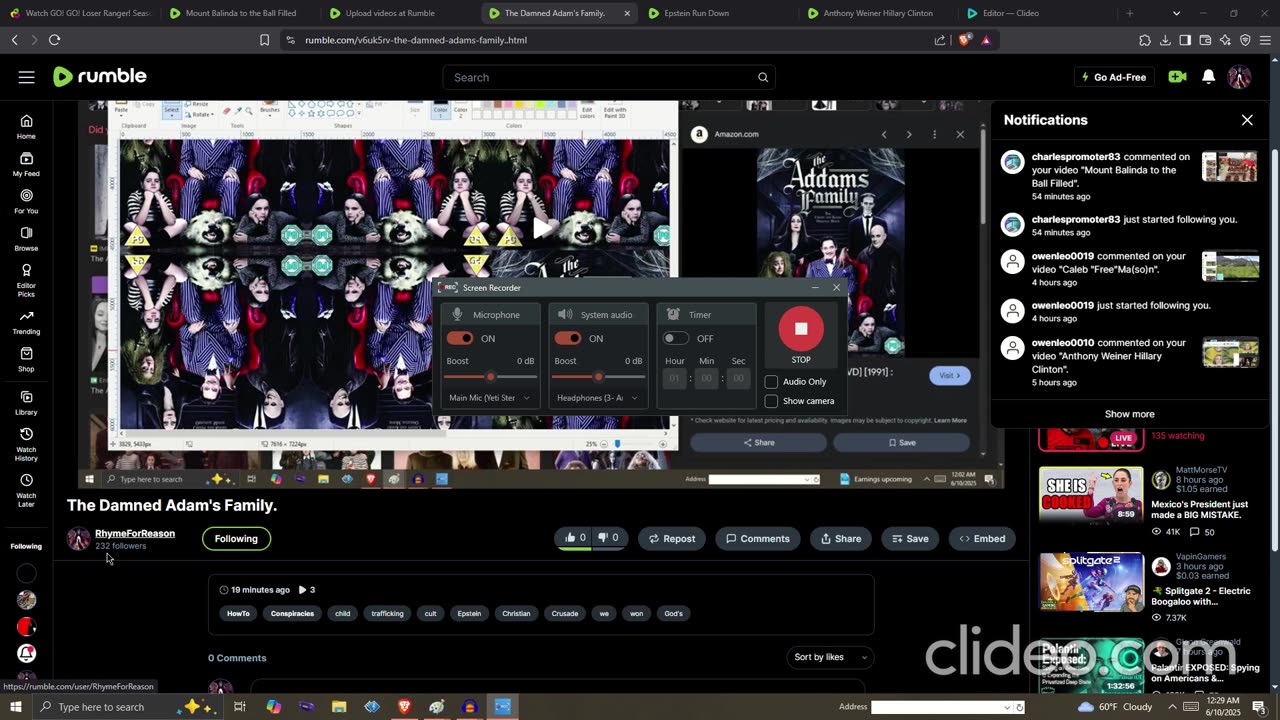Click the Save button under the video
The height and width of the screenshot is (720, 1280).
(x=910, y=538)
